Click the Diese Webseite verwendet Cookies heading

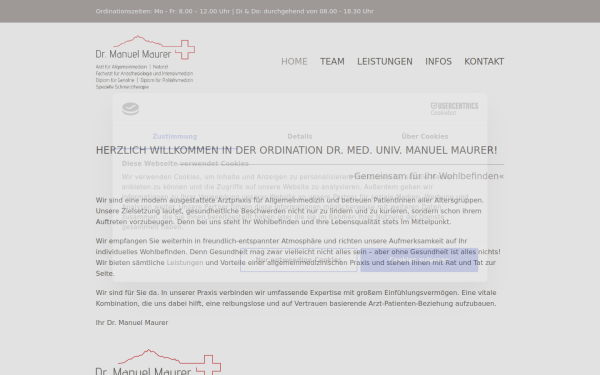tap(185, 164)
